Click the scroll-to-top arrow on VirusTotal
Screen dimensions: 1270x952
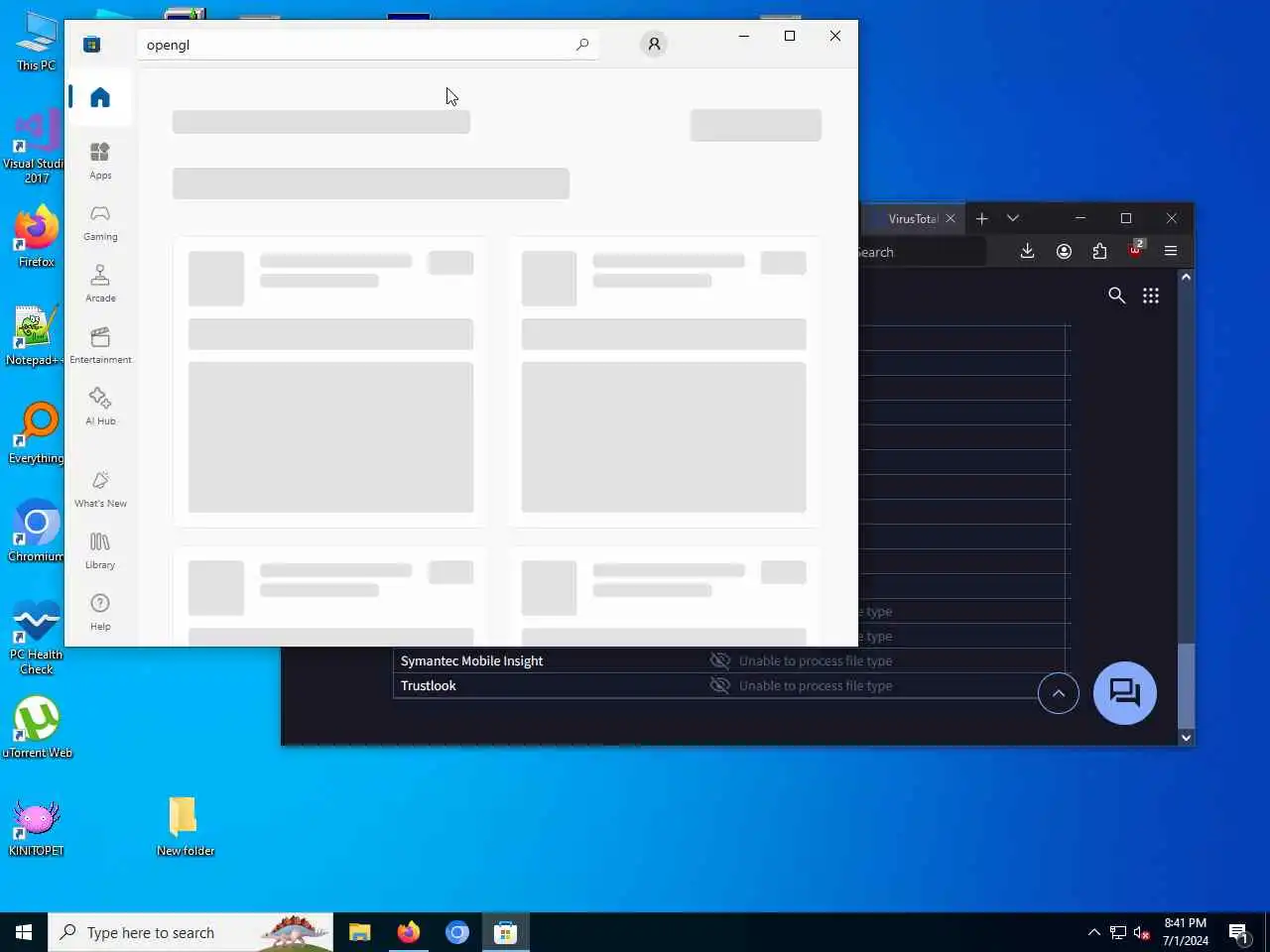coord(1059,693)
